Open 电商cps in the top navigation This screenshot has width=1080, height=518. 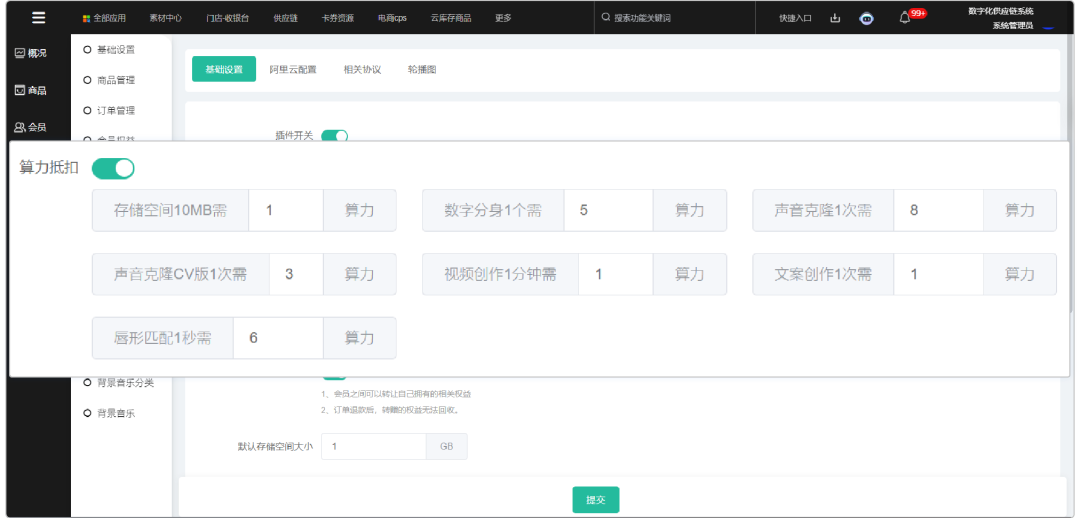tap(392, 19)
